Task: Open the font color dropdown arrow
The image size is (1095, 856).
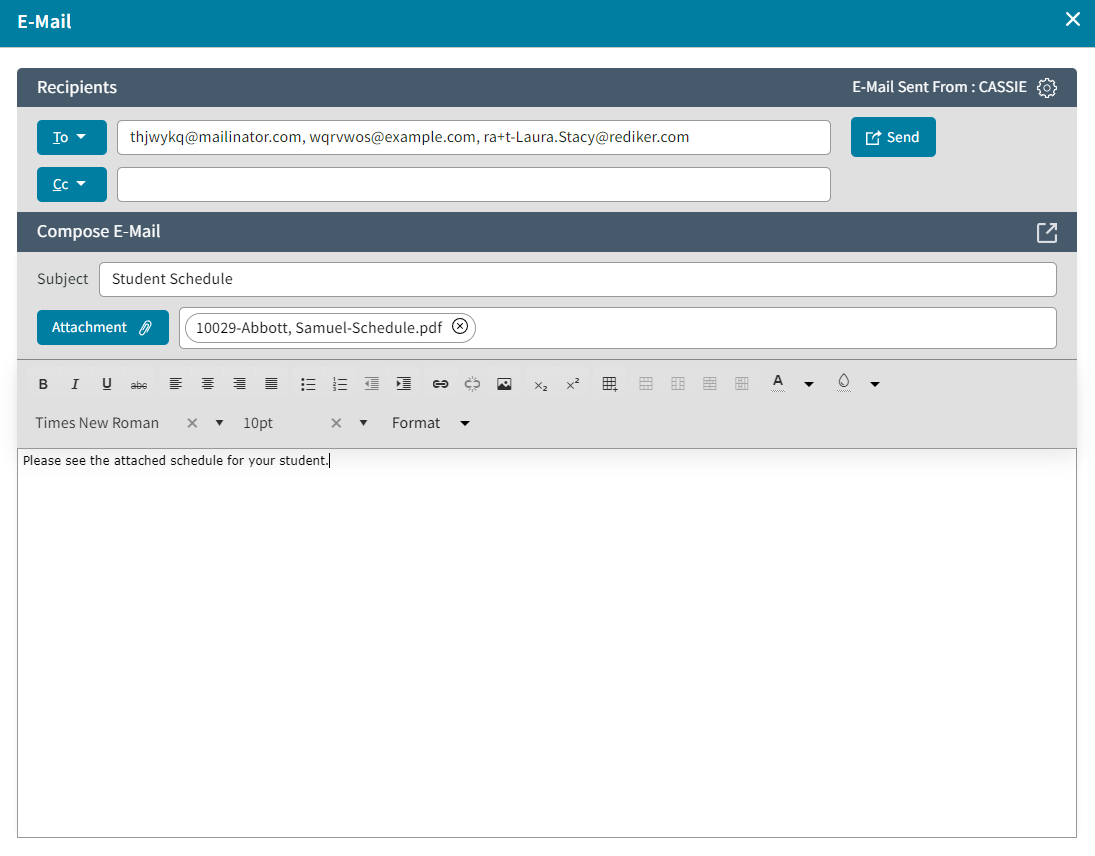Action: pyautogui.click(x=809, y=384)
